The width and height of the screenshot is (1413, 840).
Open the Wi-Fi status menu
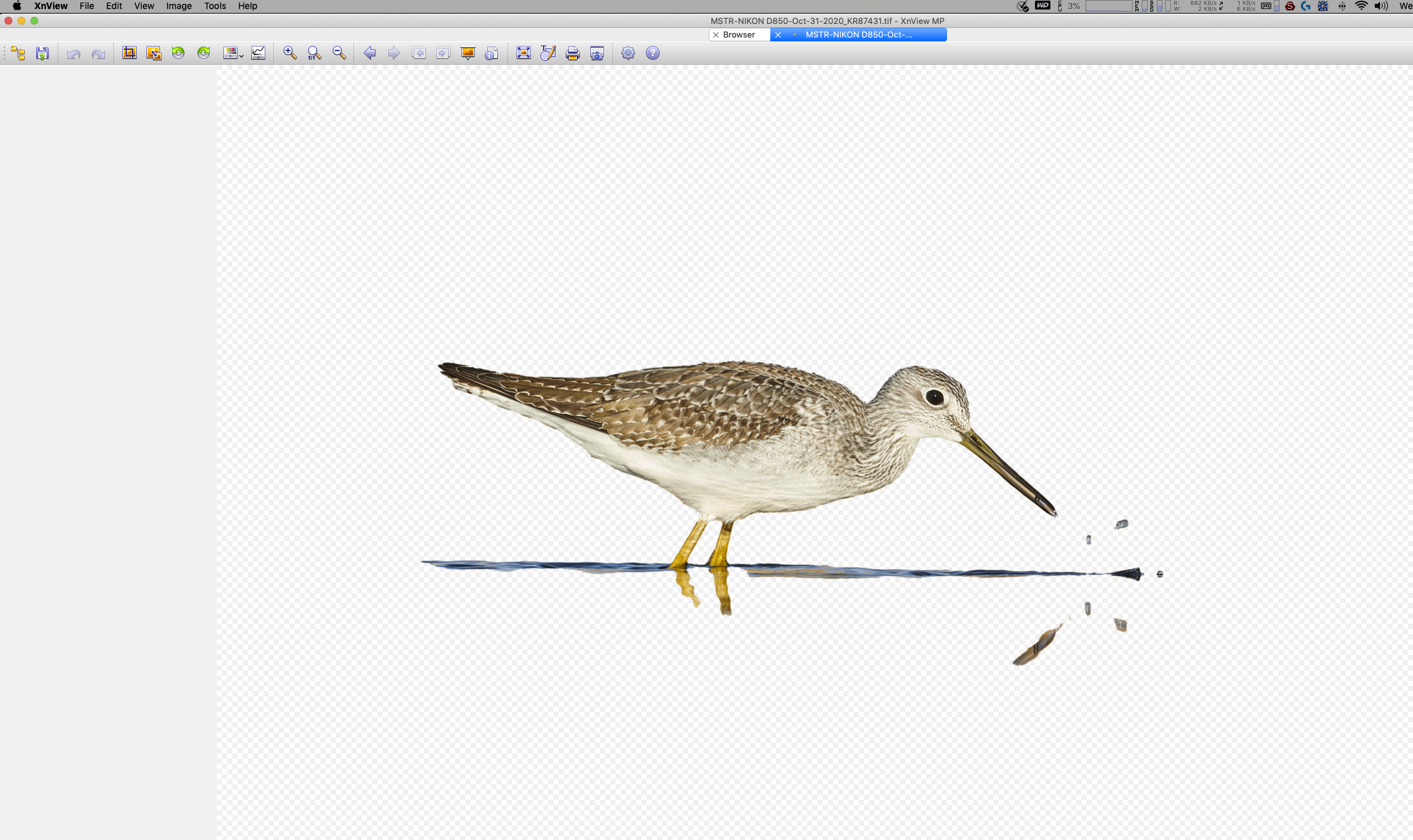(1361, 6)
